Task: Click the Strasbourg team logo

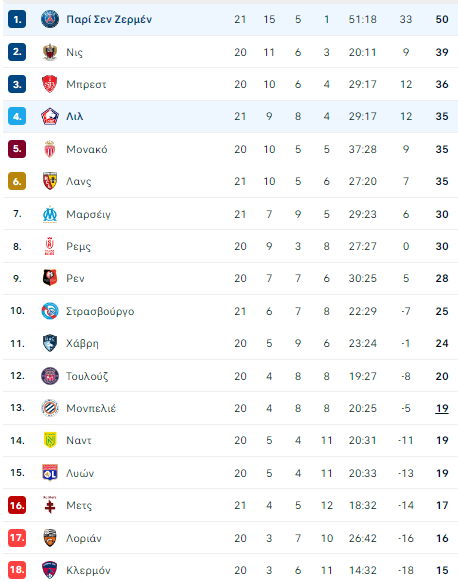Action: pos(50,311)
